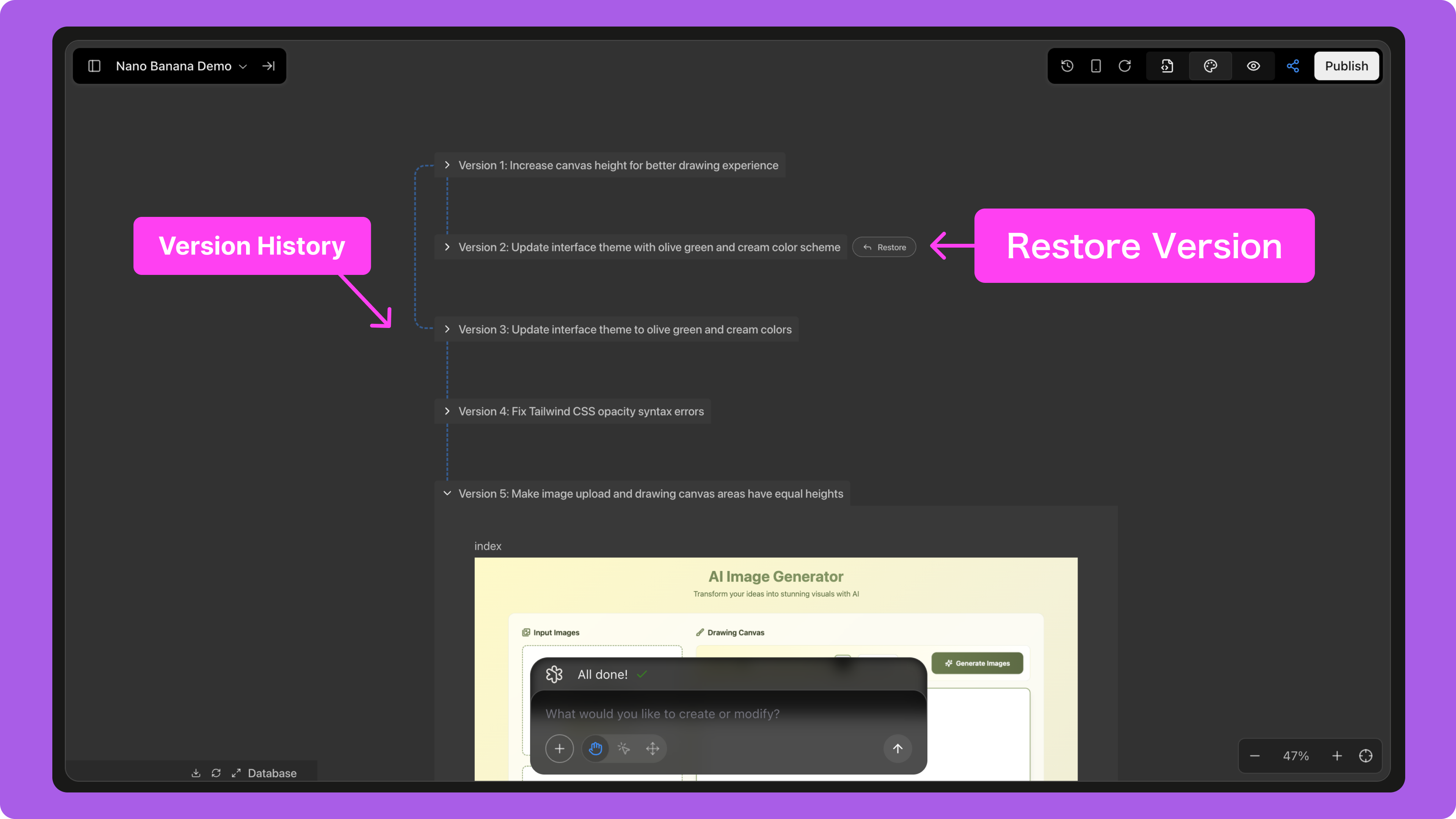Open the code file view icon
The height and width of the screenshot is (819, 1456).
pyautogui.click(x=1167, y=66)
